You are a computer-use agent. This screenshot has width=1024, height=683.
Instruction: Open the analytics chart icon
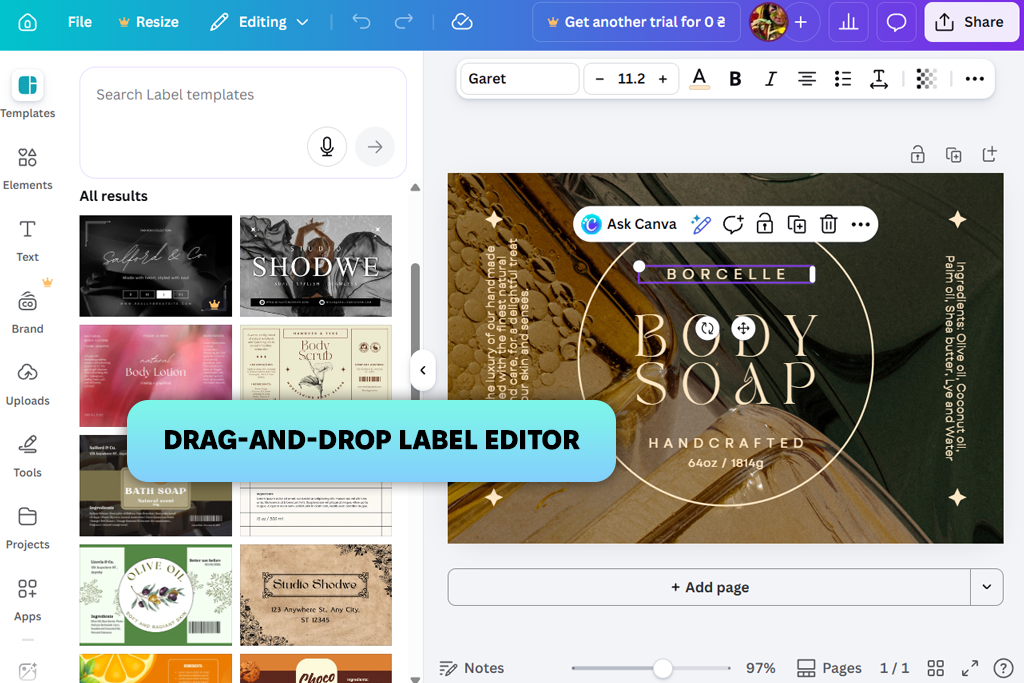click(x=848, y=22)
